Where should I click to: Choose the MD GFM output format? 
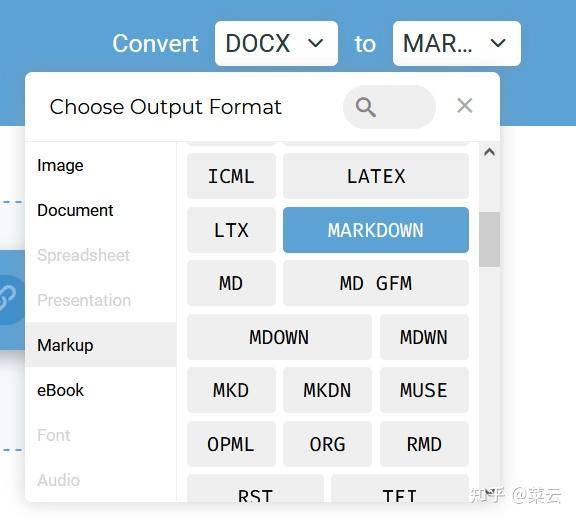tap(376, 283)
